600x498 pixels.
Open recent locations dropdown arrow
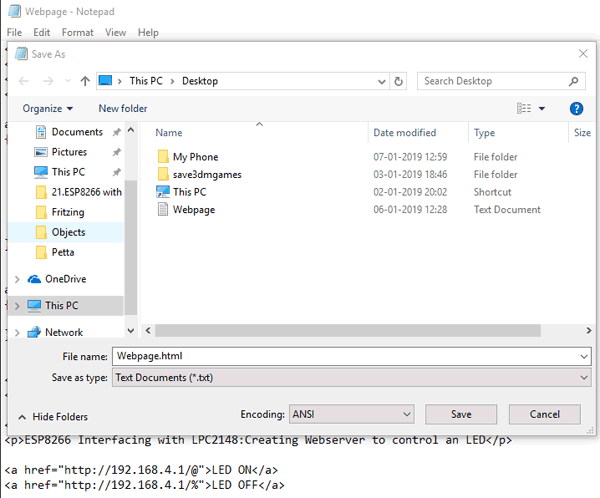[x=68, y=81]
